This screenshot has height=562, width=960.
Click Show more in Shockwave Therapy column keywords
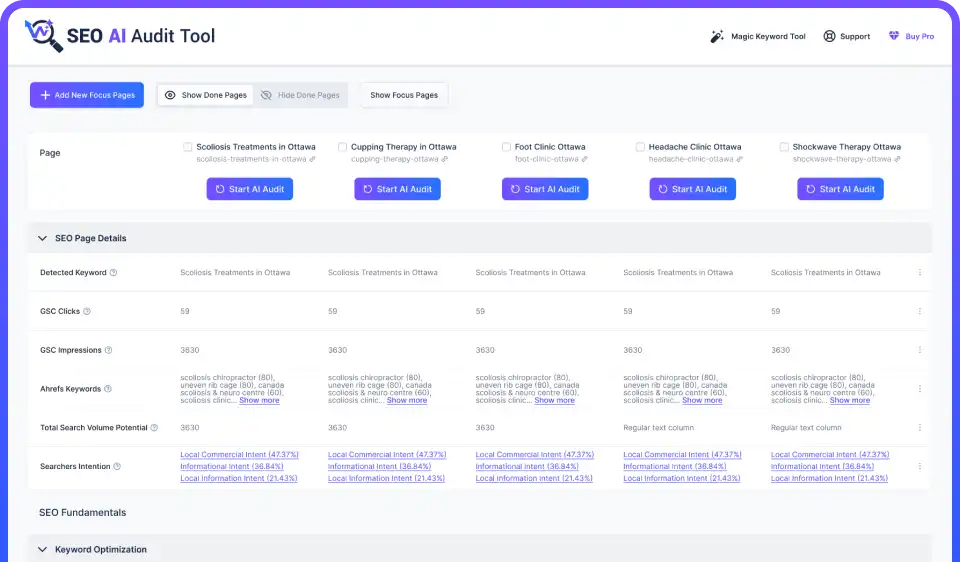tap(849, 400)
